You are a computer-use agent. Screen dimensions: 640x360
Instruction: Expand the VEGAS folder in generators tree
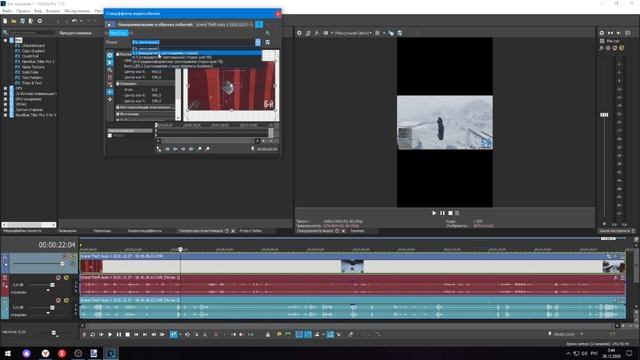pos(5,104)
